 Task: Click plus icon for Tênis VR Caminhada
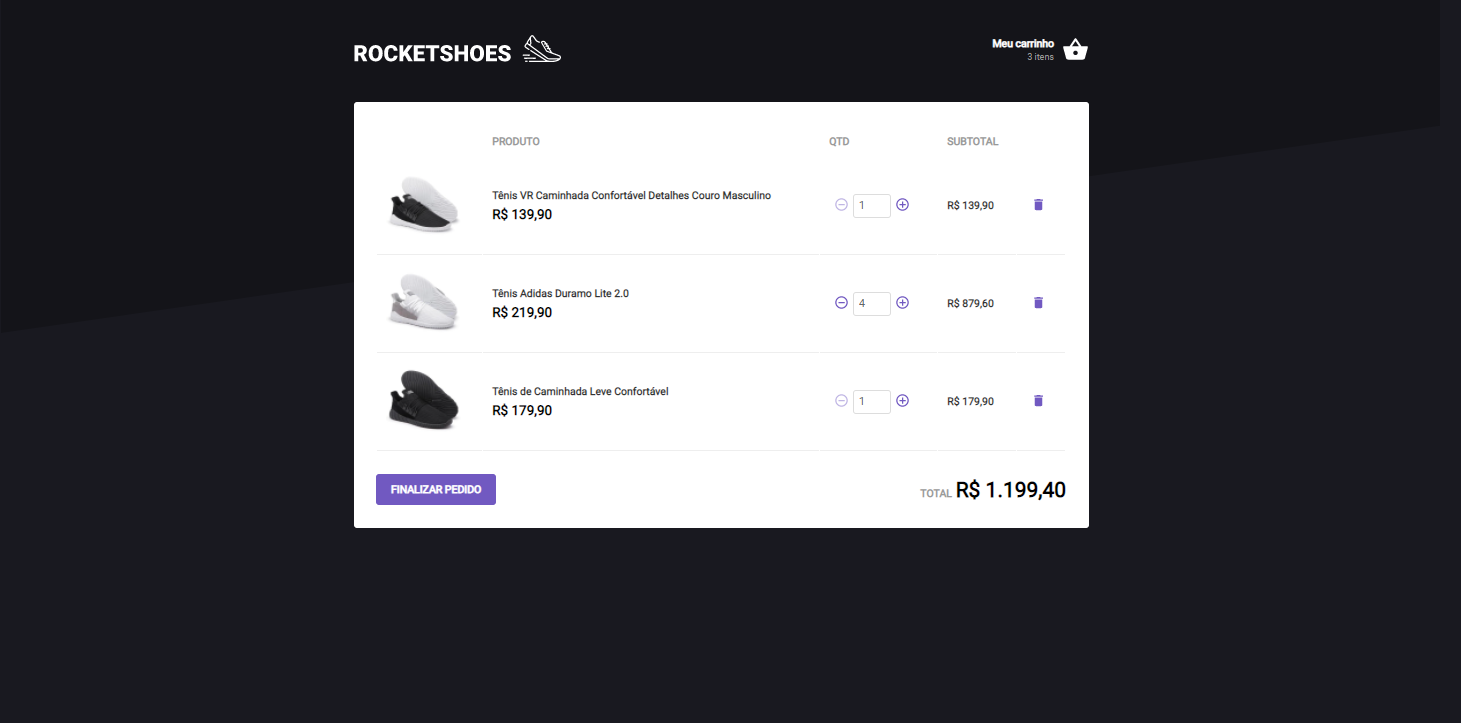(x=902, y=205)
